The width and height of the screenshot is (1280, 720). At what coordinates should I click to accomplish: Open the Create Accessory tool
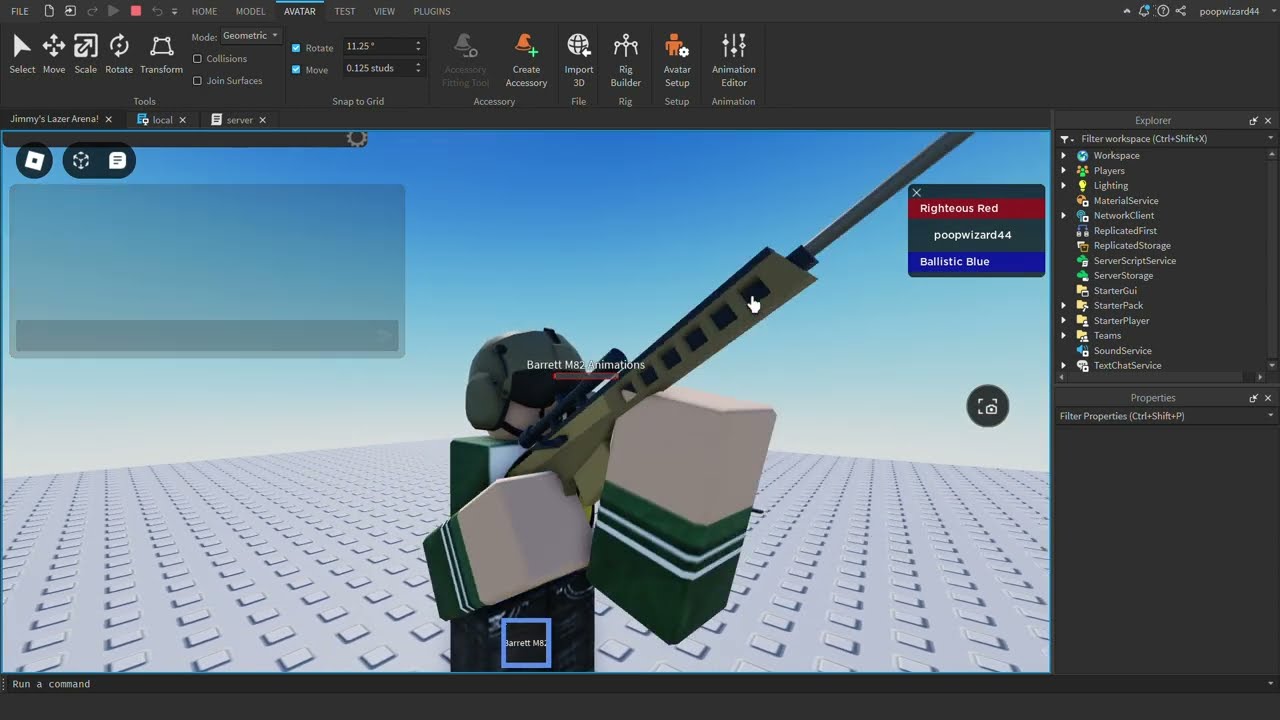click(x=526, y=60)
